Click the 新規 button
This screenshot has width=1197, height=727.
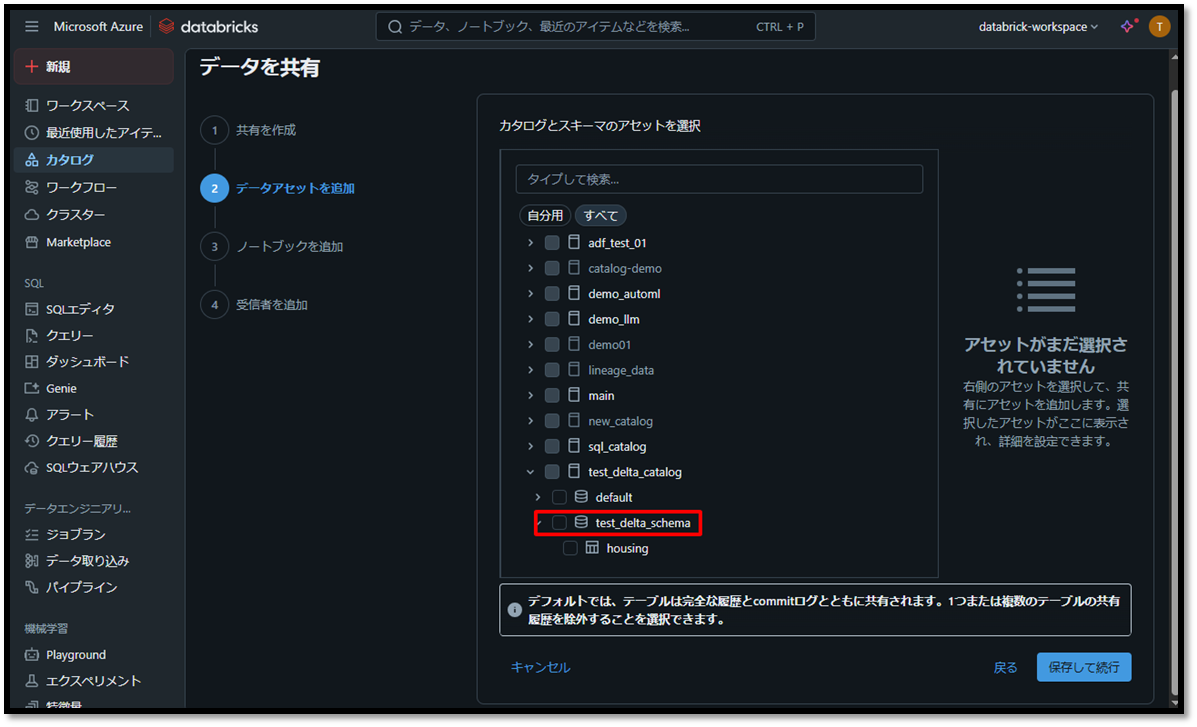(93, 67)
